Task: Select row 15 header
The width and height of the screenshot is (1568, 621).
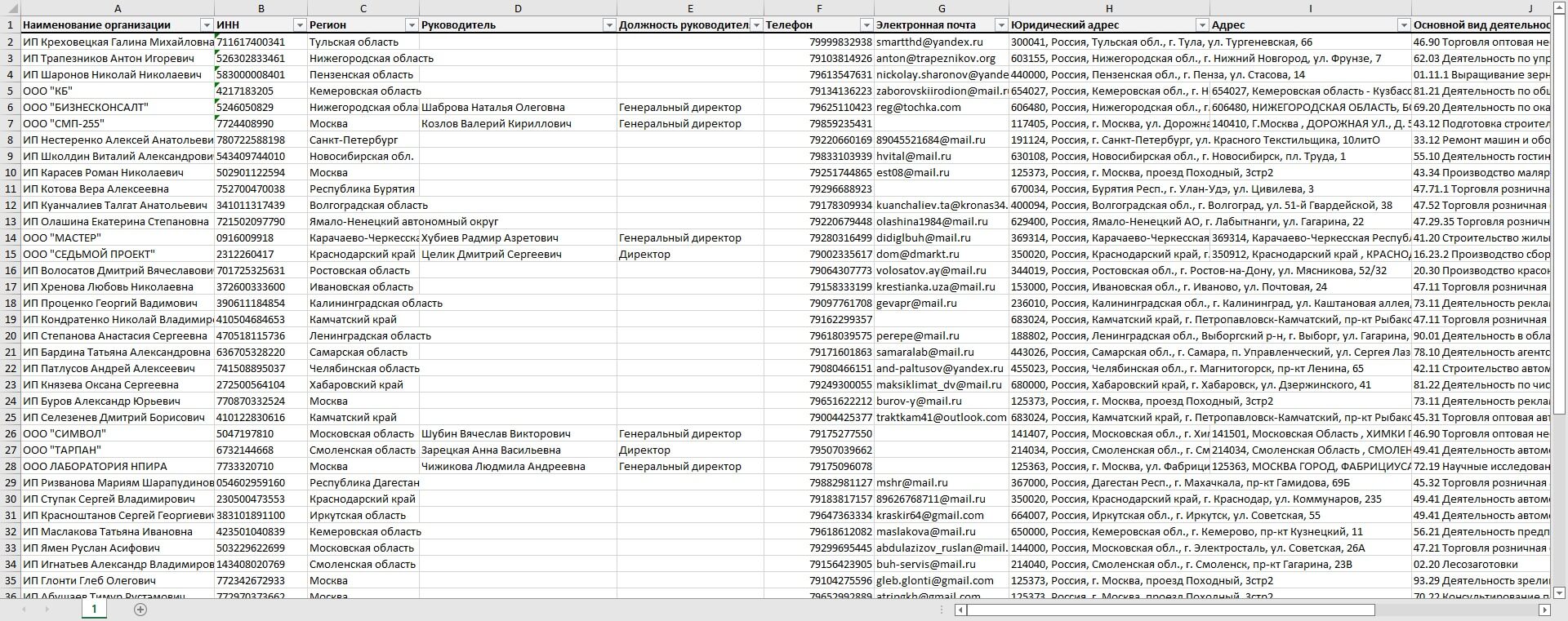Action: pyautogui.click(x=10, y=254)
